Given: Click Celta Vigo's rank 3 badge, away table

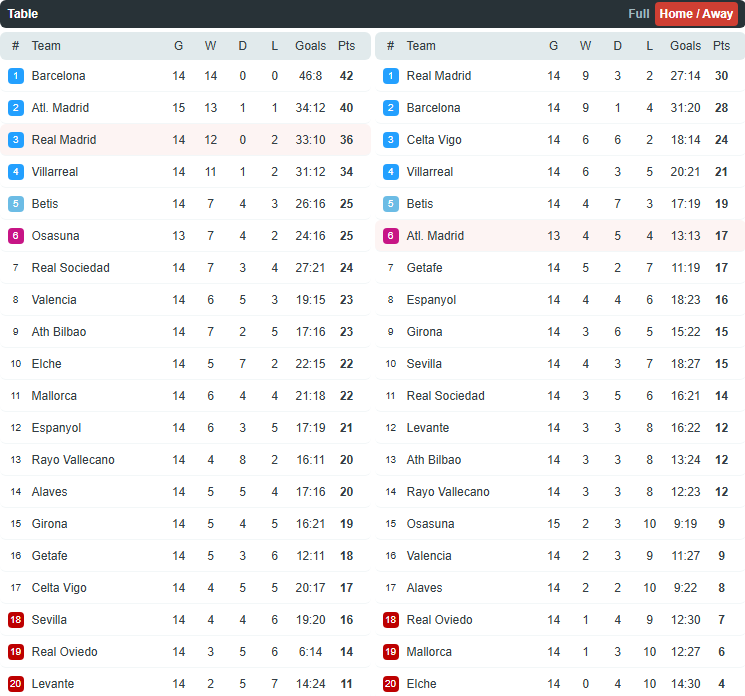Looking at the screenshot, I should (x=391, y=140).
